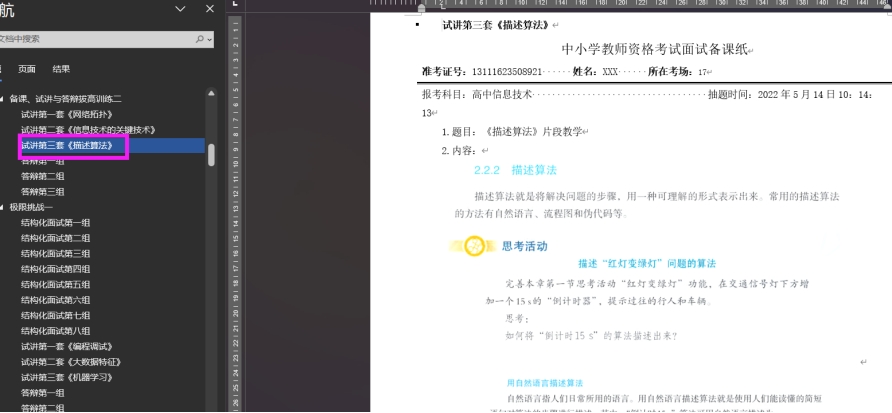Collapse the 极限挑战一 heading
Viewport: 892px width, 413px height.
pyautogui.click(x=3, y=207)
